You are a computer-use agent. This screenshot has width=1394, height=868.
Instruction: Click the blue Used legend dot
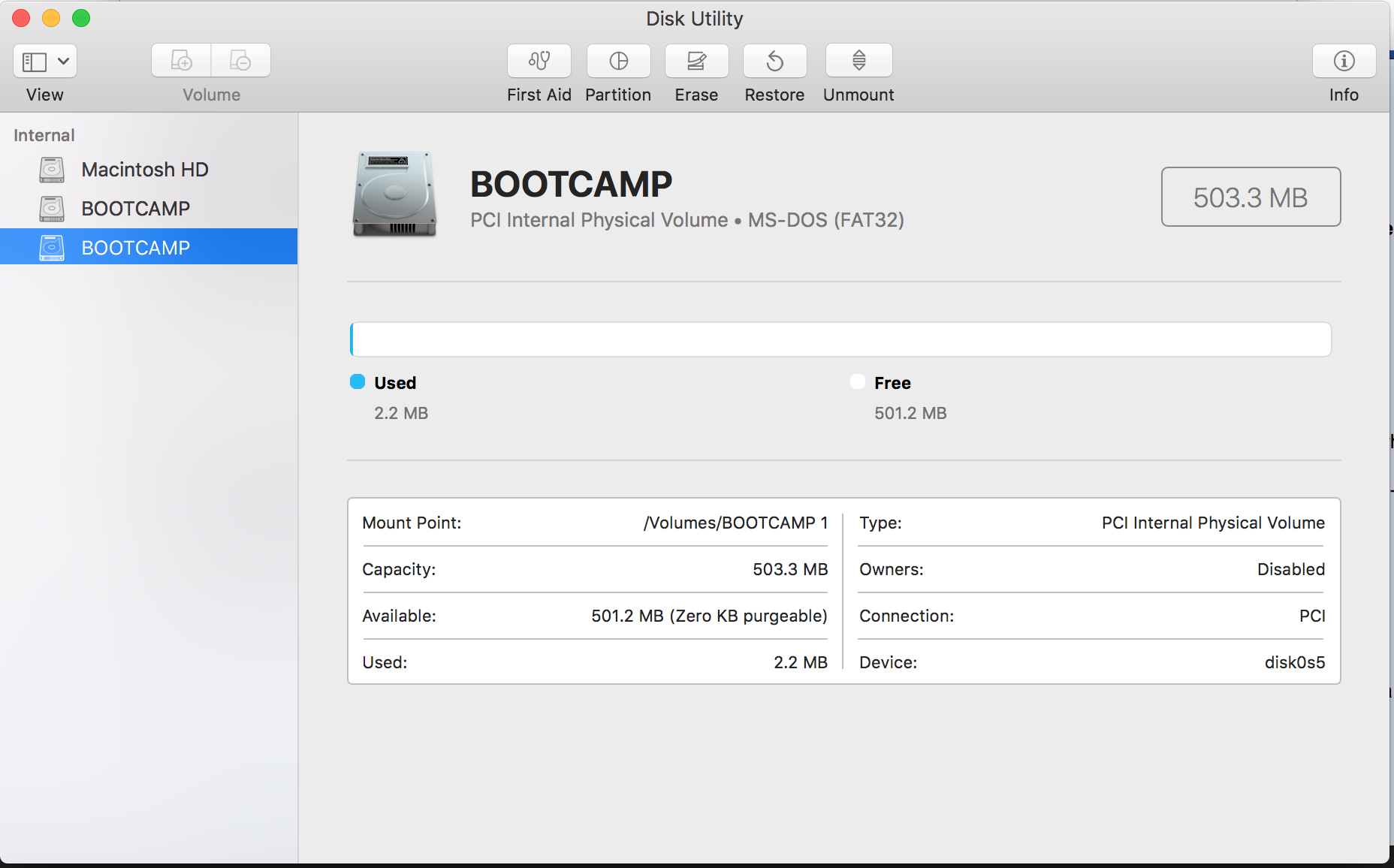pos(358,382)
